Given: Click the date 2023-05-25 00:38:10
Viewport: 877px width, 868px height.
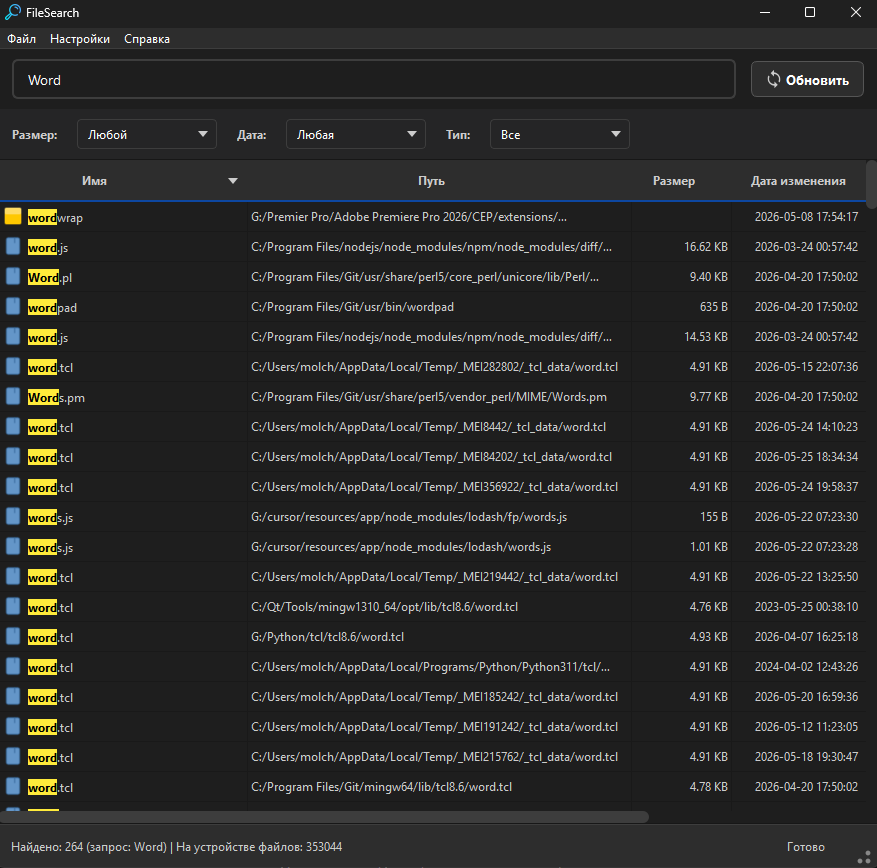Looking at the screenshot, I should pos(806,607).
